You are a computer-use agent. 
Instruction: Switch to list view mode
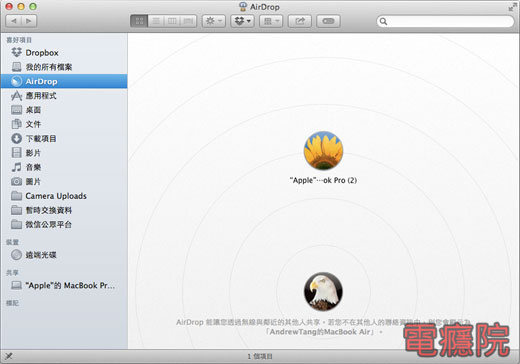[156, 21]
